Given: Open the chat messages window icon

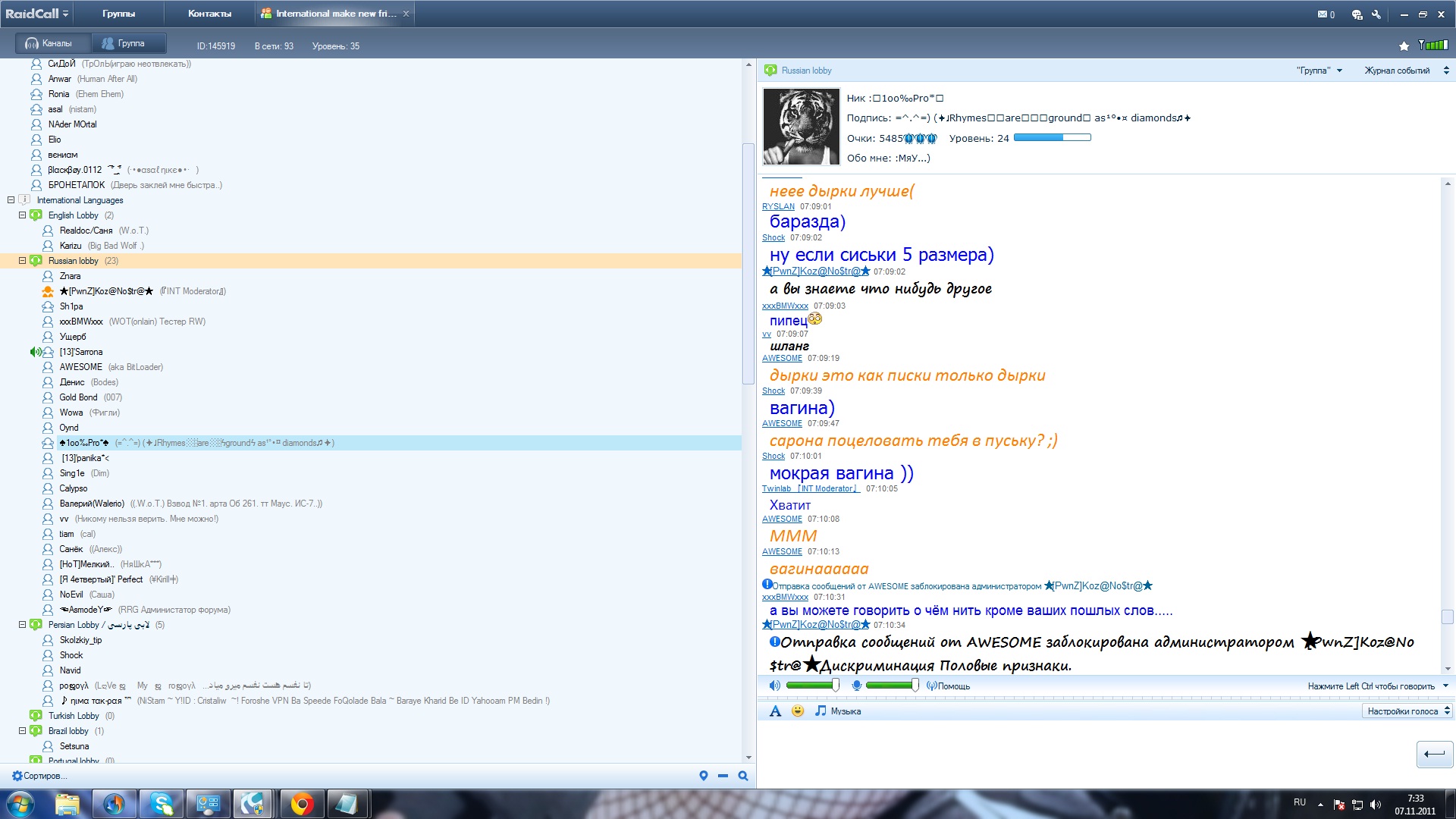Looking at the screenshot, I should [1357, 14].
